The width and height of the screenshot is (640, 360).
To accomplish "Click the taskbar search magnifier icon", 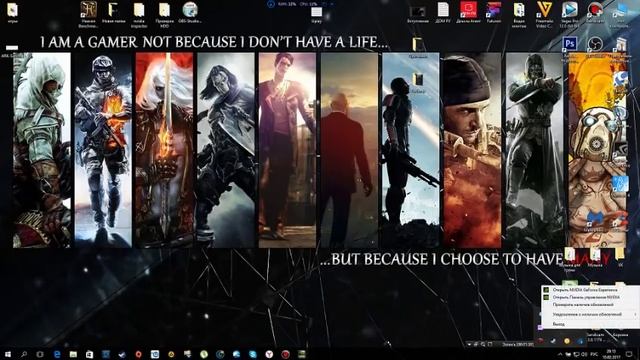I will tap(24, 354).
